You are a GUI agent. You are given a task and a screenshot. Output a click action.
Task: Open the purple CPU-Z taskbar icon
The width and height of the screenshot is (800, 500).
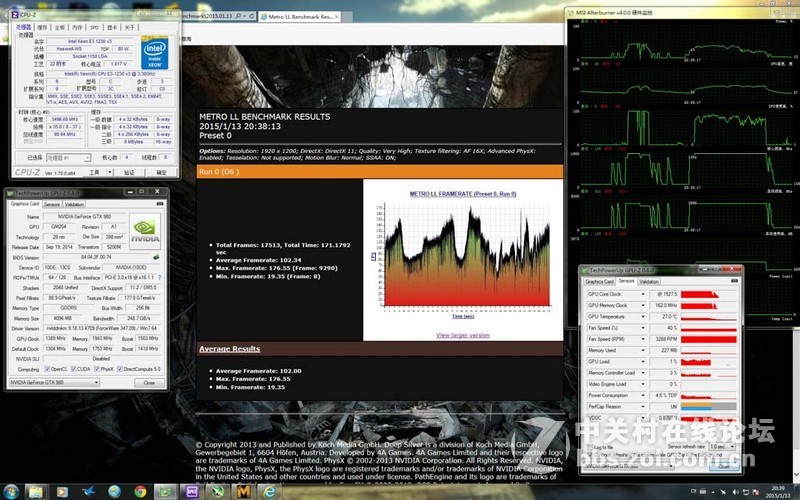192,492
